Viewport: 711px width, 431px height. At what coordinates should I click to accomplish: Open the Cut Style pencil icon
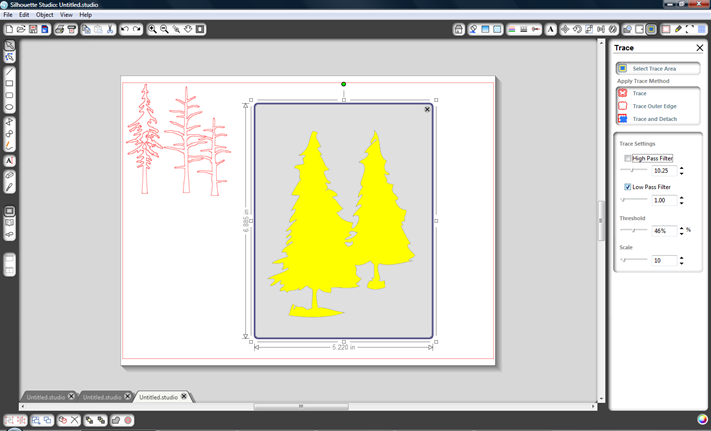click(x=678, y=29)
